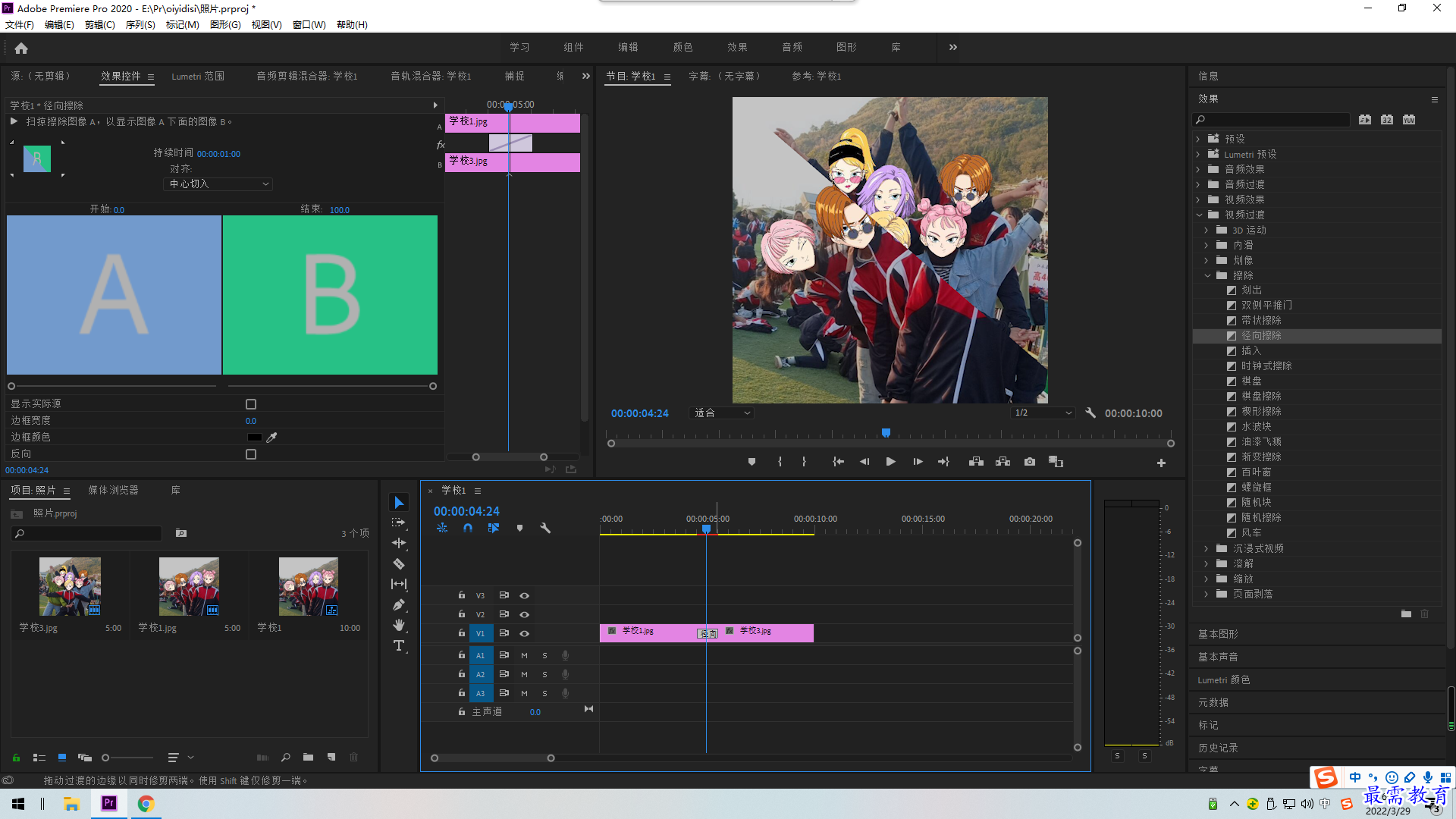Click Lift button in program monitor
This screenshot has height=819, width=1456.
tap(976, 462)
